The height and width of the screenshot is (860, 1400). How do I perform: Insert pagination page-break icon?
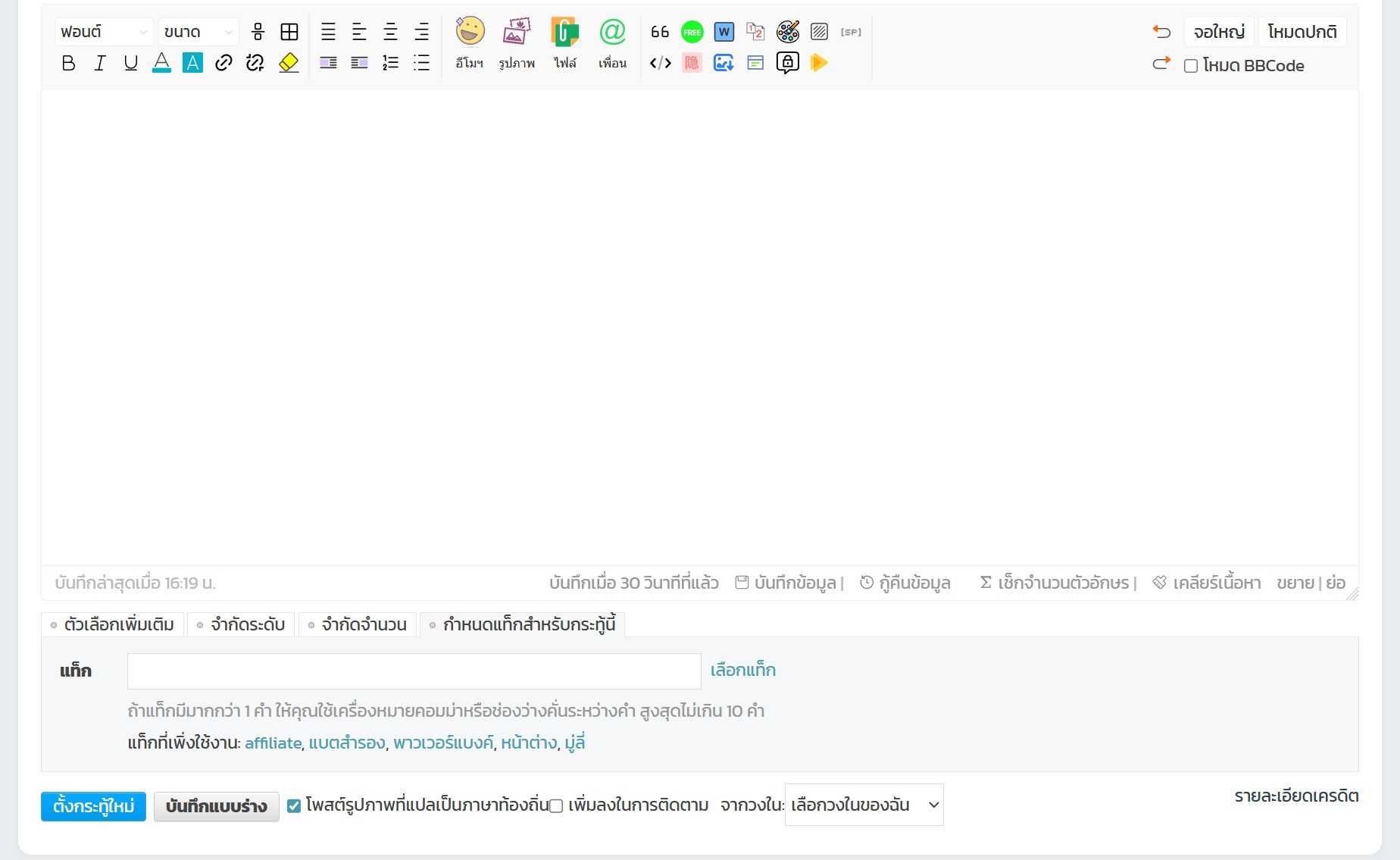pyautogui.click(x=755, y=32)
